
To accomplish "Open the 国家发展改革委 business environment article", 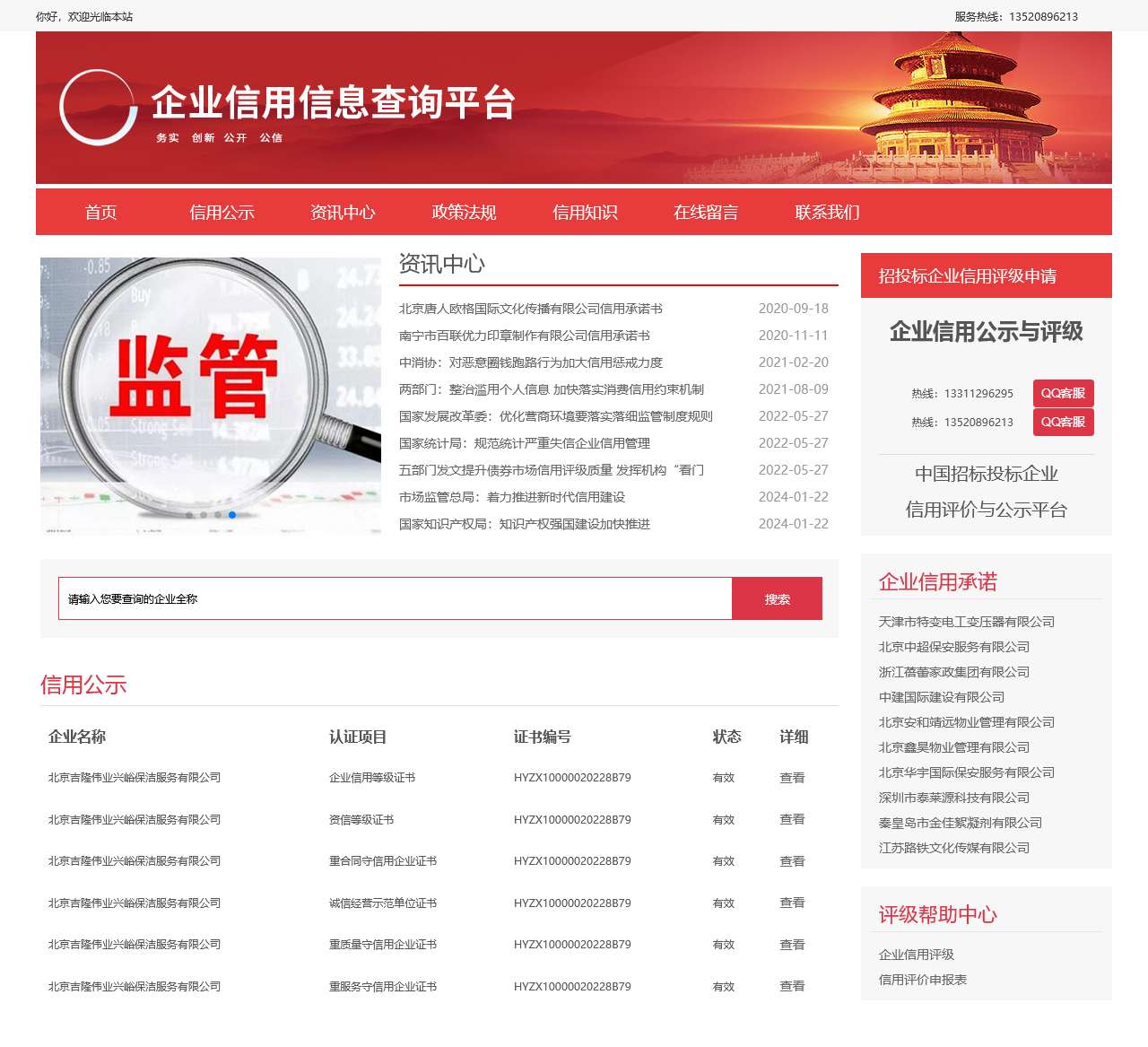I will 556,416.
